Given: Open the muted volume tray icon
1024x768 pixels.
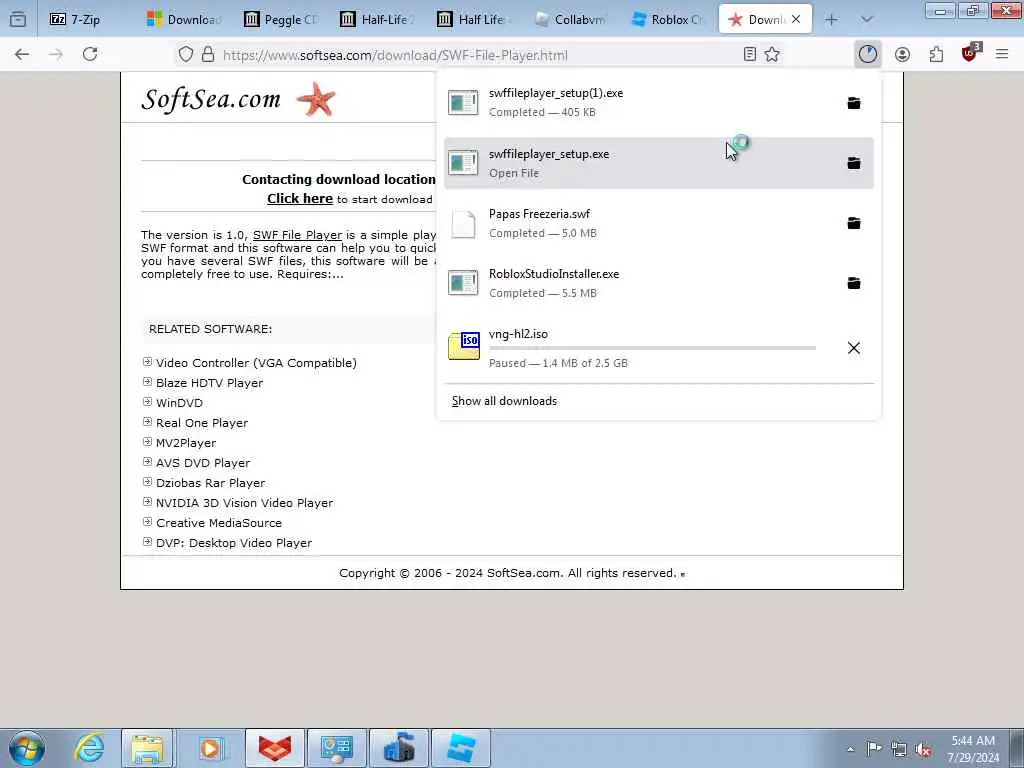Looking at the screenshot, I should click(923, 749).
